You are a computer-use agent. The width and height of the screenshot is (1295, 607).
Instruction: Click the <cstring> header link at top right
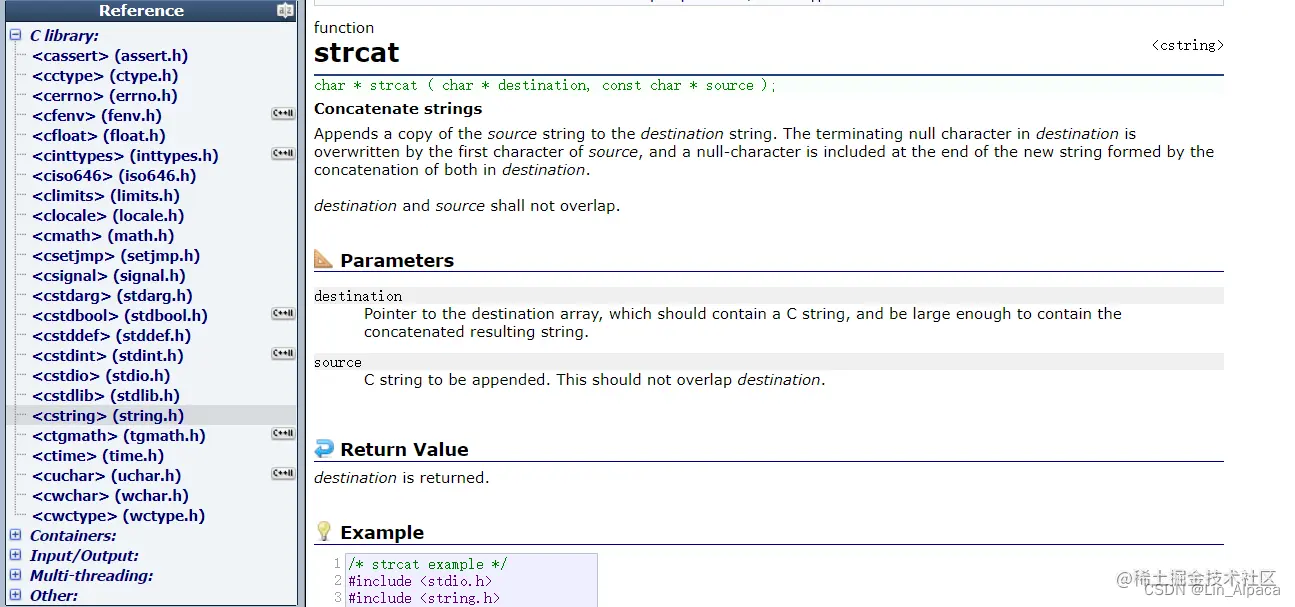click(1188, 45)
